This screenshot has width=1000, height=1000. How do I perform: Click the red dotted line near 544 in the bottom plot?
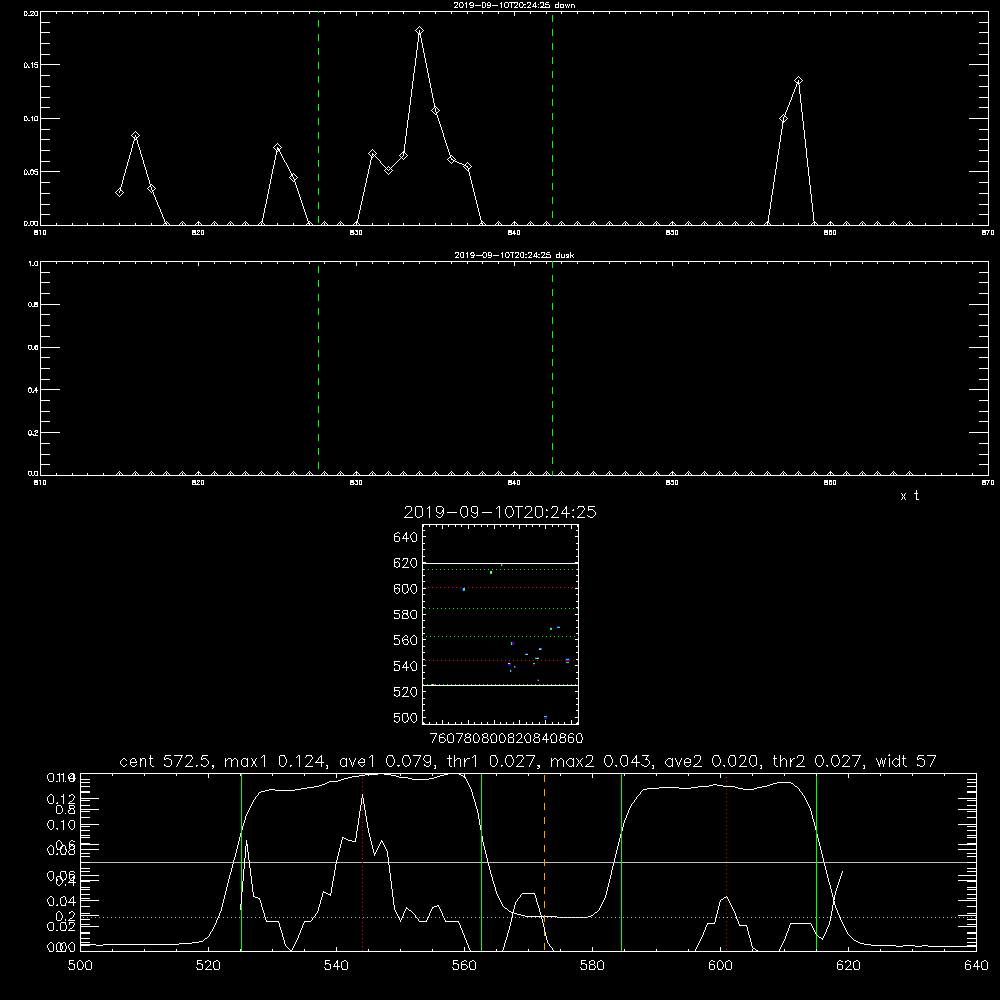point(362,862)
